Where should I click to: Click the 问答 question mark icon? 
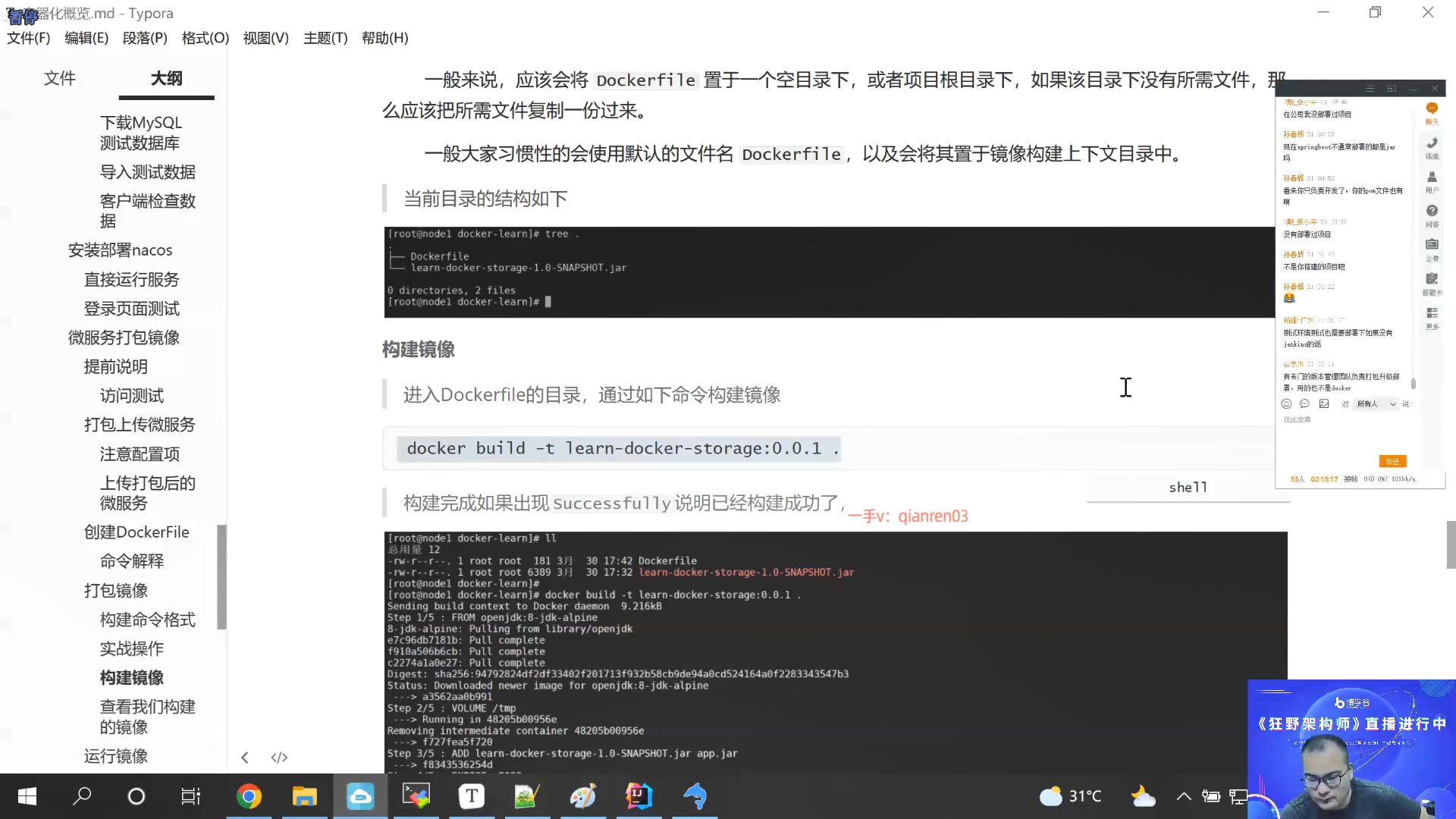click(1432, 212)
